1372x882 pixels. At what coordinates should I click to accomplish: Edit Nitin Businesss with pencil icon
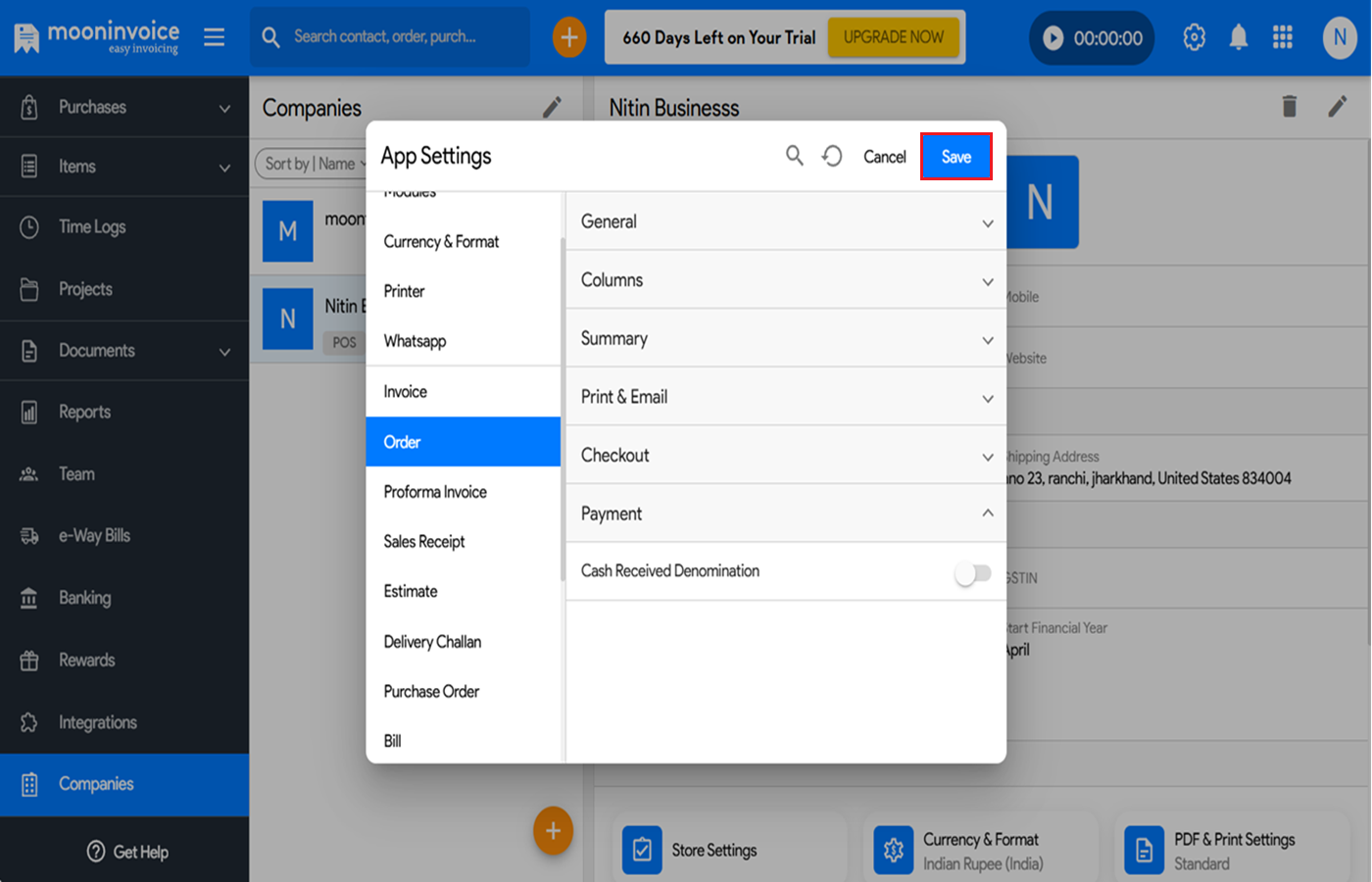pyautogui.click(x=1338, y=106)
